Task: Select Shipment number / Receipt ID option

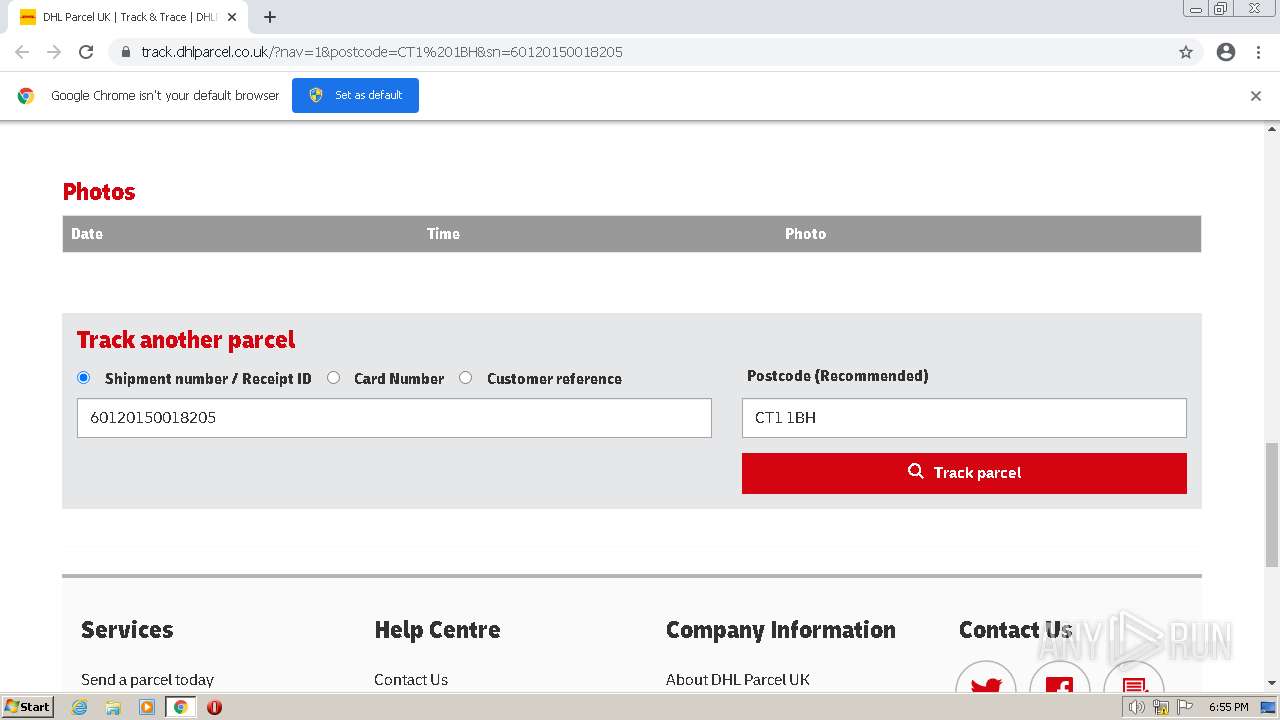Action: pos(83,377)
